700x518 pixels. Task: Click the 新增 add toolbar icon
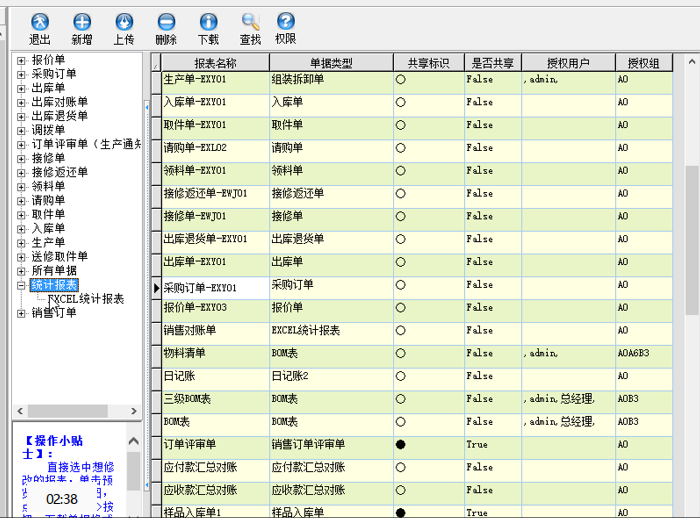click(x=82, y=22)
